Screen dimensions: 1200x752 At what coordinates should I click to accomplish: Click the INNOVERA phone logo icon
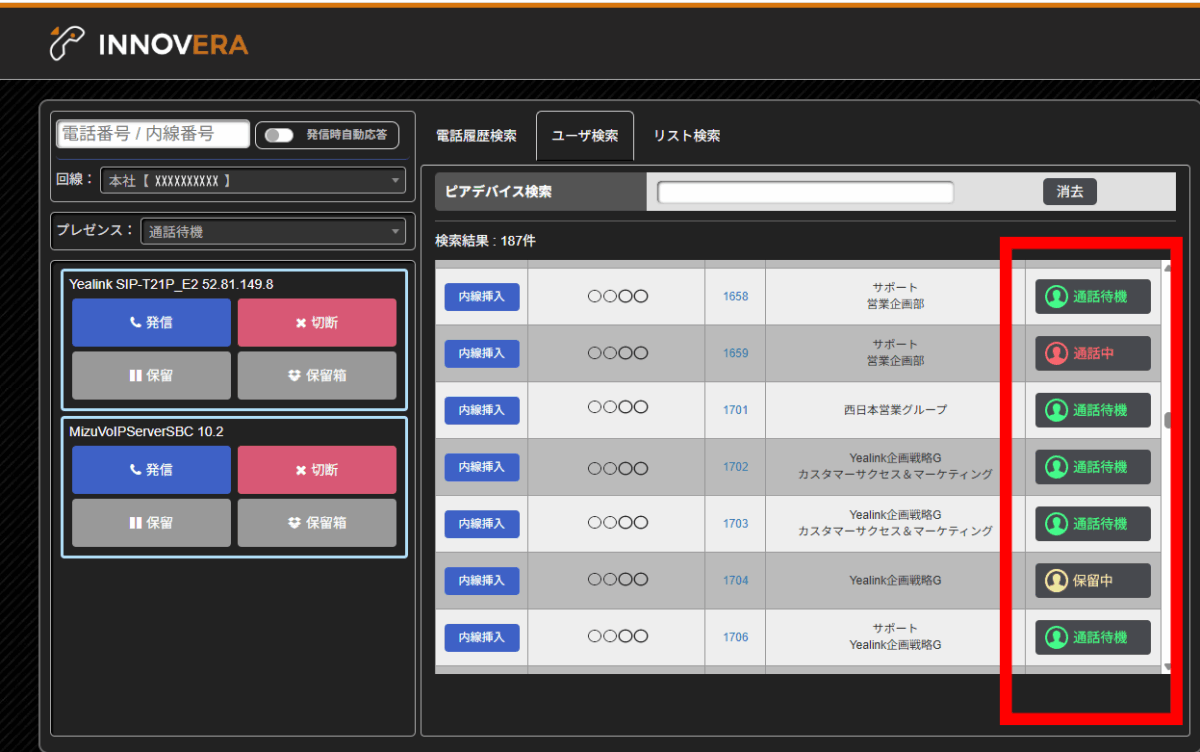pyautogui.click(x=67, y=43)
